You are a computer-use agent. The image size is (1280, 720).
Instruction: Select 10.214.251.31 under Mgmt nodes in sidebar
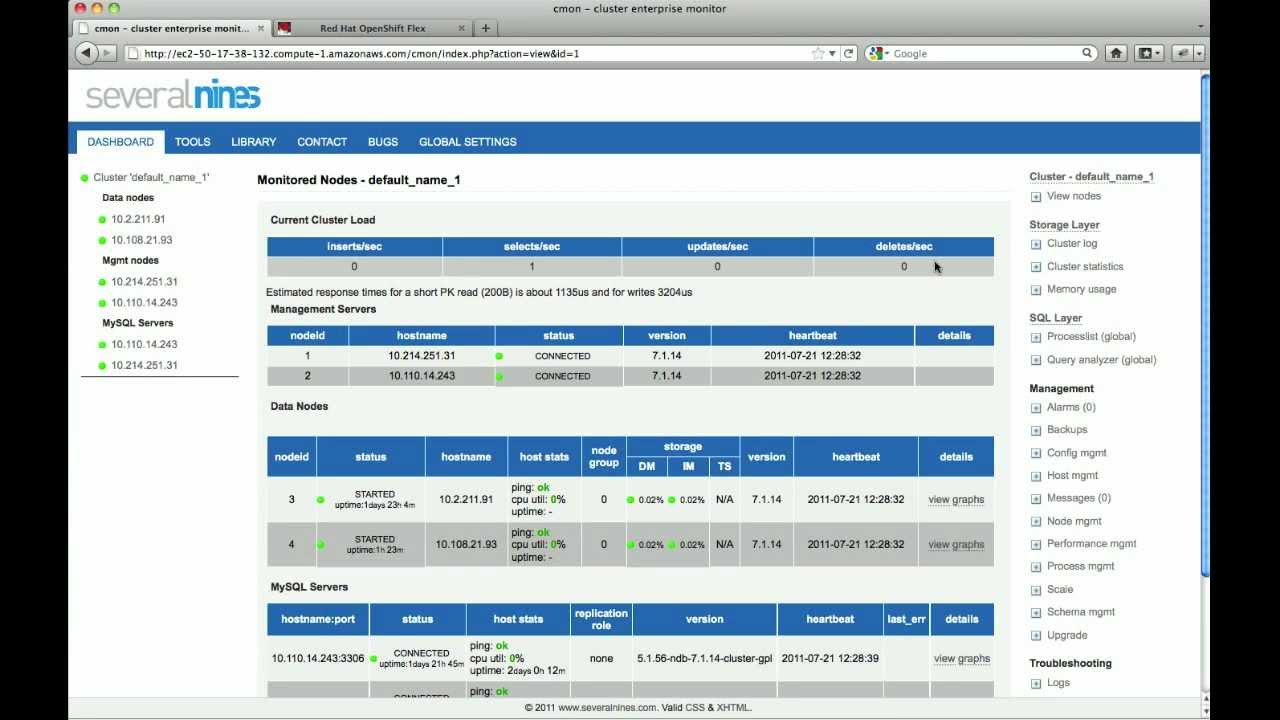(144, 282)
